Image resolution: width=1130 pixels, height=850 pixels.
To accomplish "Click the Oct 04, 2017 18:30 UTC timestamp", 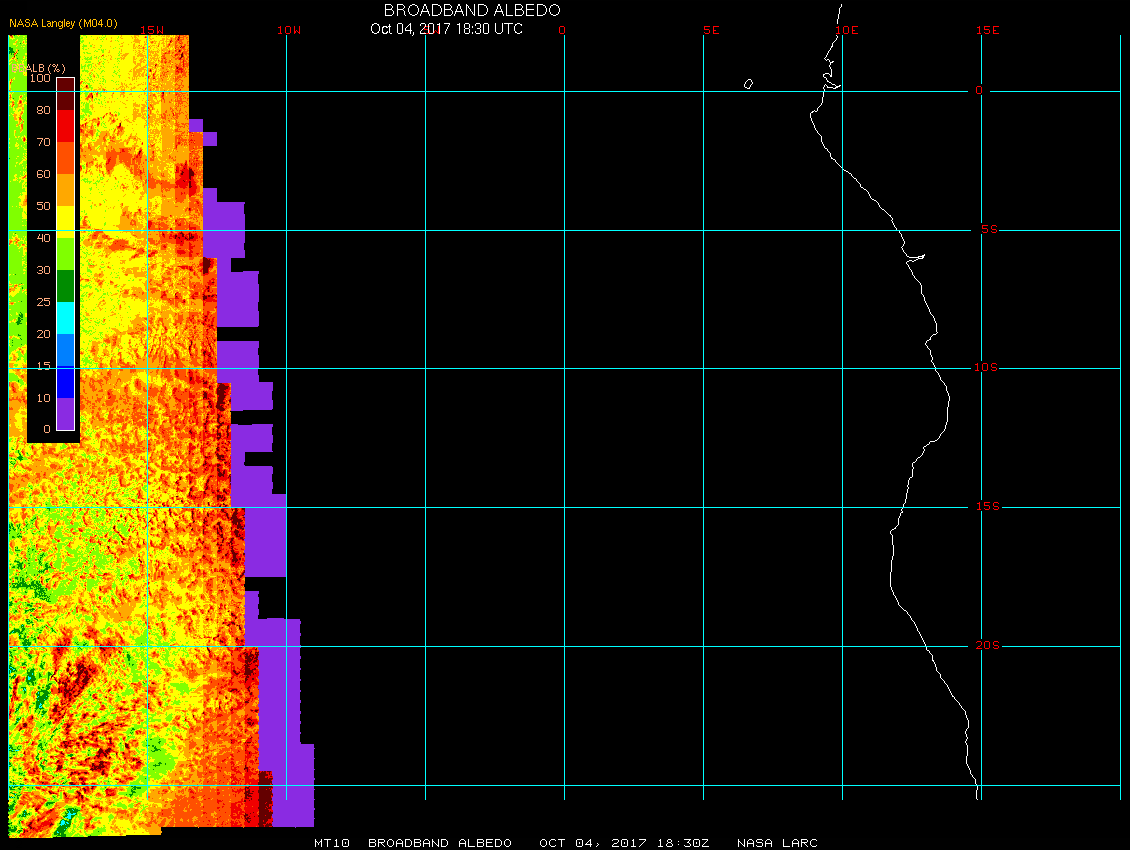I will pyautogui.click(x=446, y=29).
